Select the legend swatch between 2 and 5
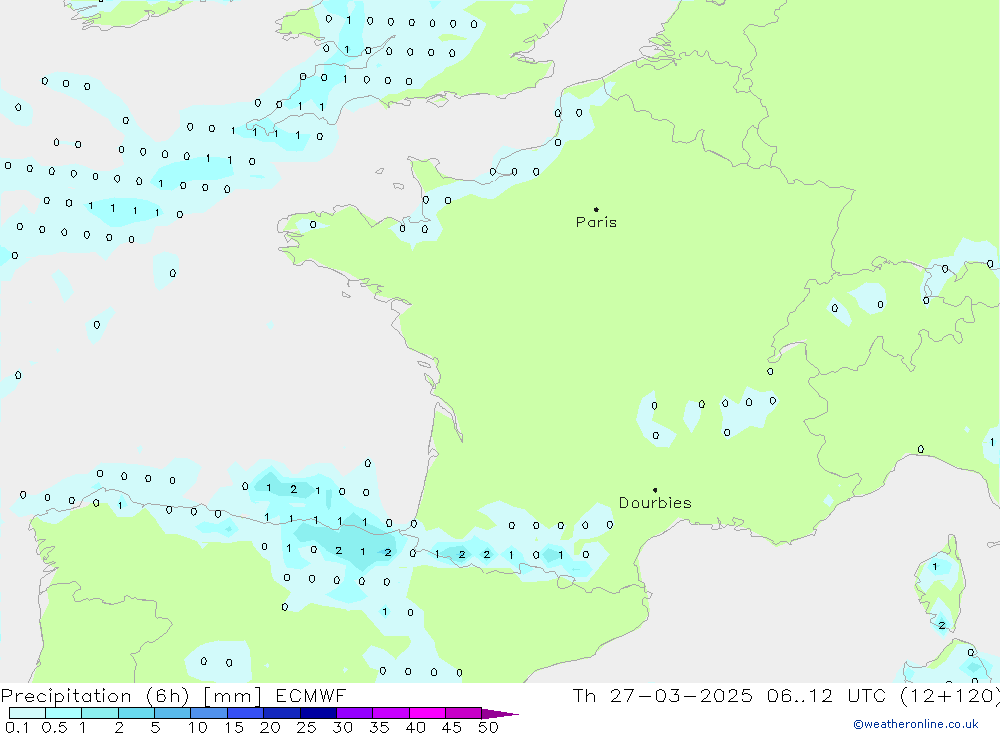This screenshot has height=733, width=1000. (x=136, y=713)
